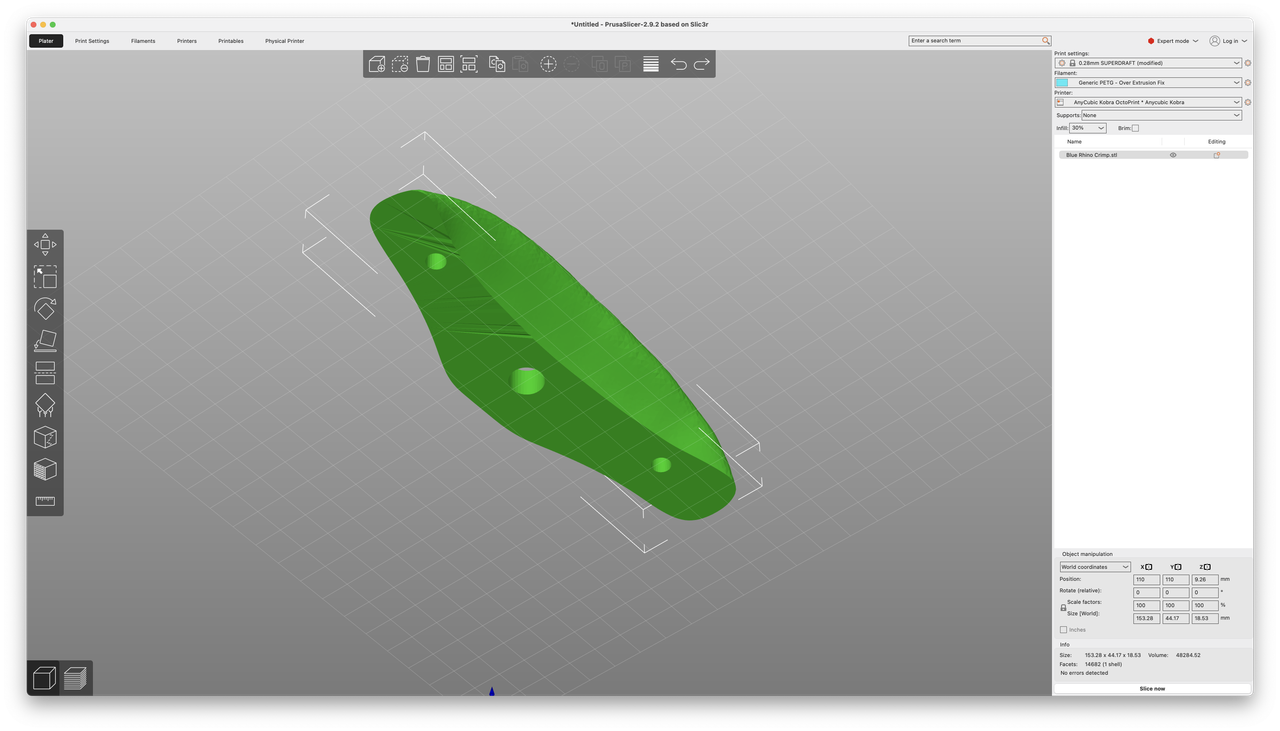Click the Remove instance minus icon
The image size is (1280, 731).
click(572, 64)
